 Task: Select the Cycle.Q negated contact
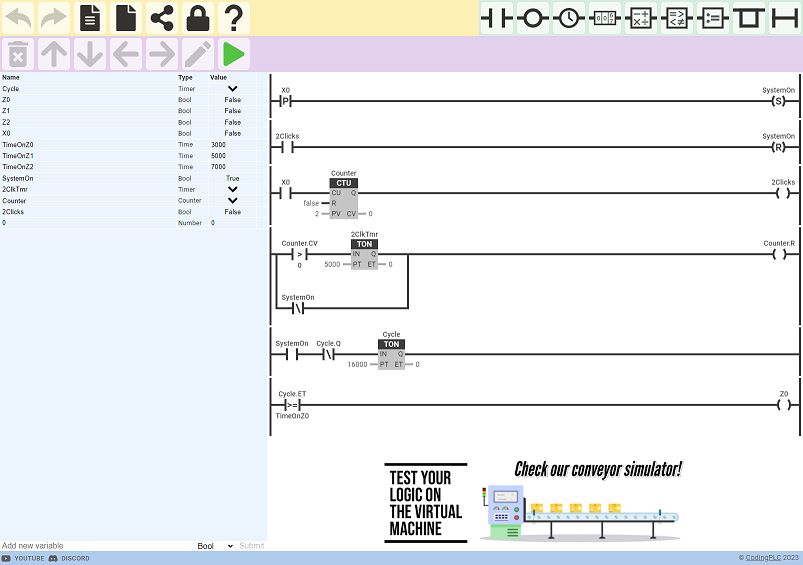click(x=328, y=354)
